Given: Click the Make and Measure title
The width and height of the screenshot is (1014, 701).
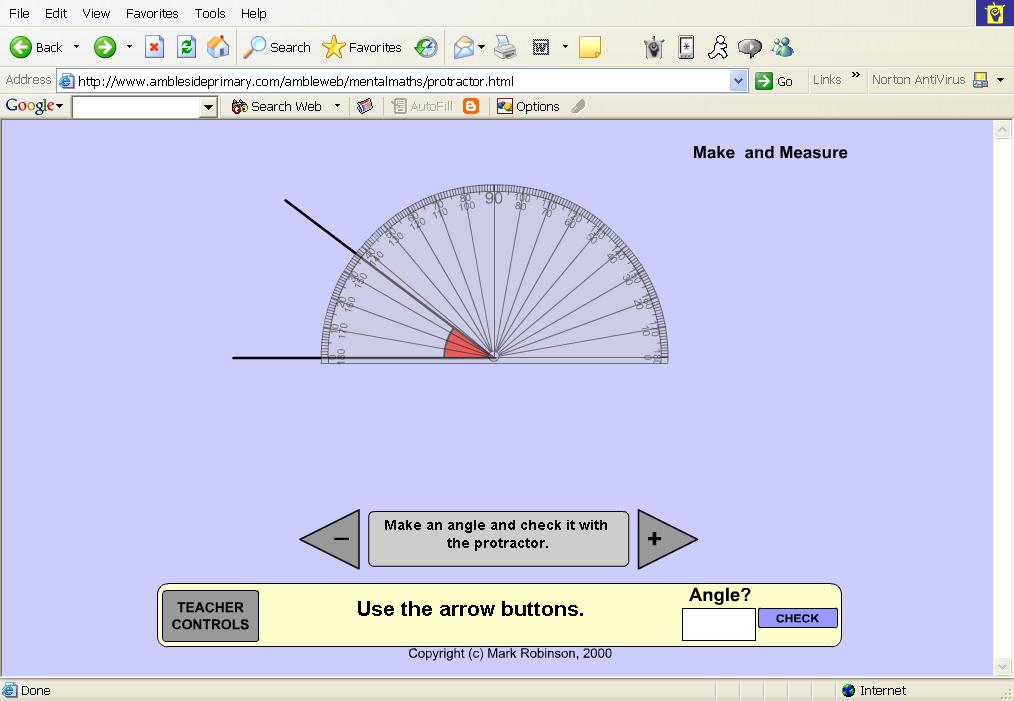Looking at the screenshot, I should (770, 153).
